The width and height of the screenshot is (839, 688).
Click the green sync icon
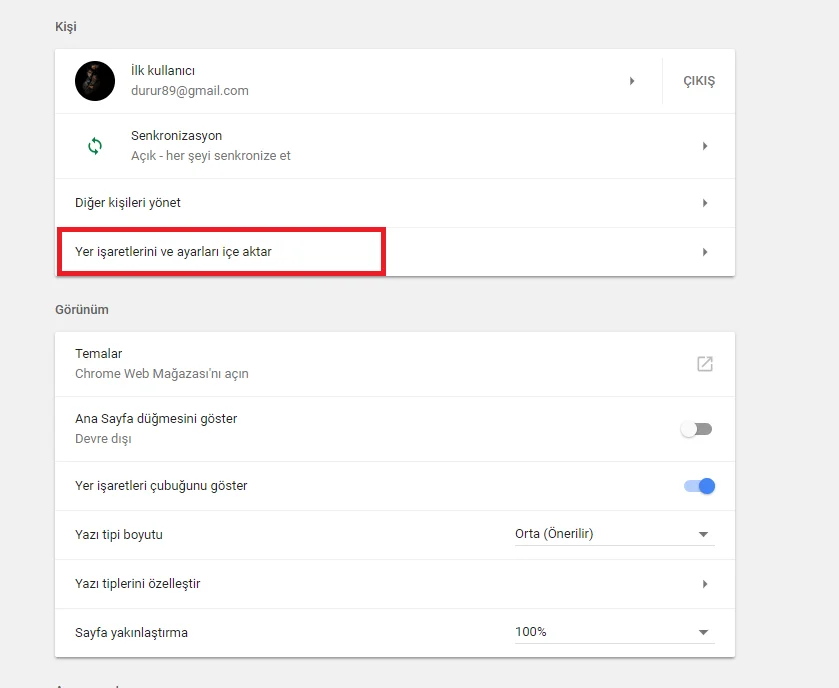95,146
